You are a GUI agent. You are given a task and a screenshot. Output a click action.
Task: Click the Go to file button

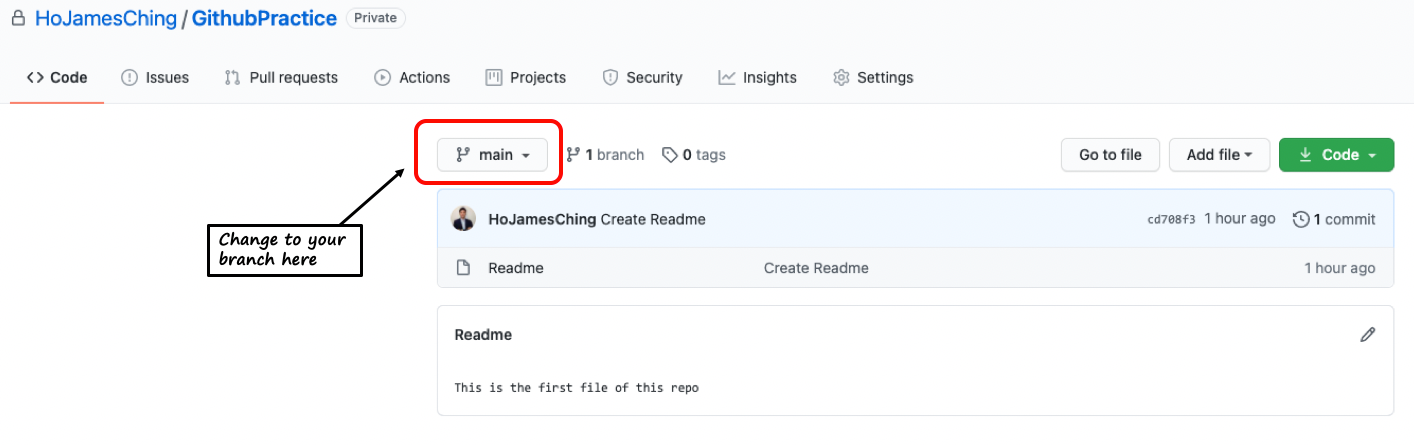click(x=1110, y=155)
